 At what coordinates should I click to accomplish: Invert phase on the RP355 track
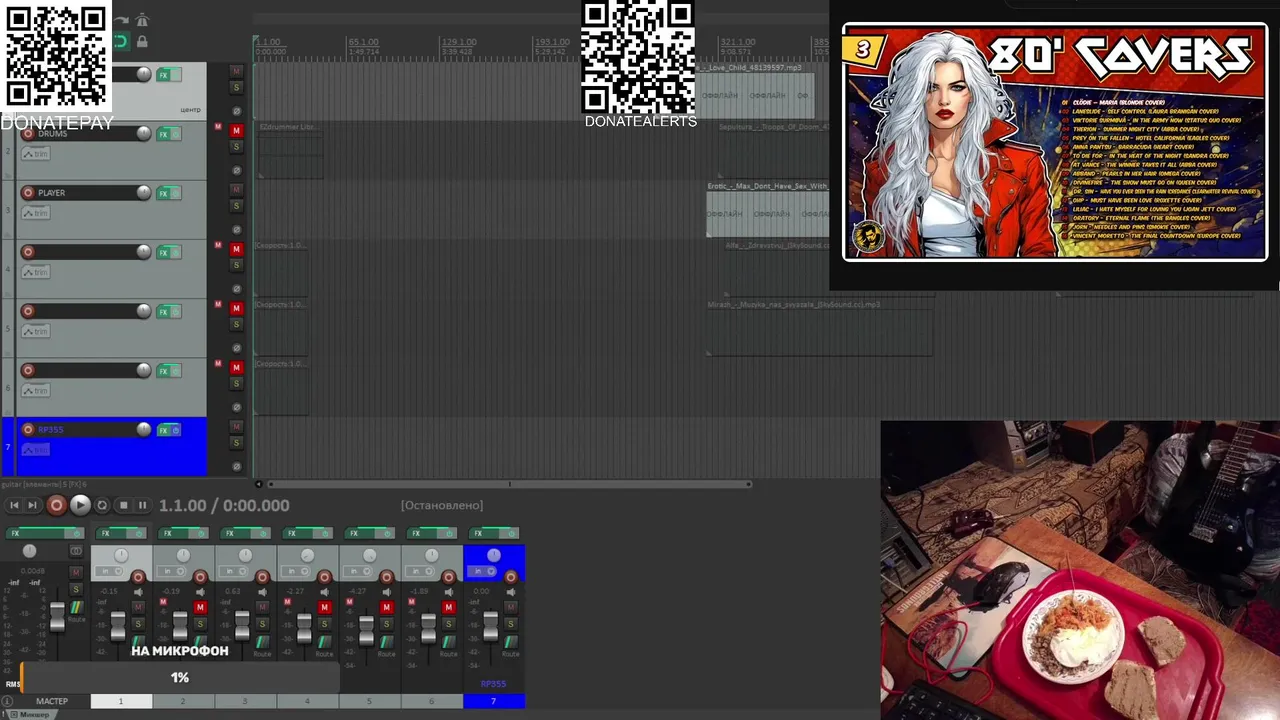(x=237, y=466)
